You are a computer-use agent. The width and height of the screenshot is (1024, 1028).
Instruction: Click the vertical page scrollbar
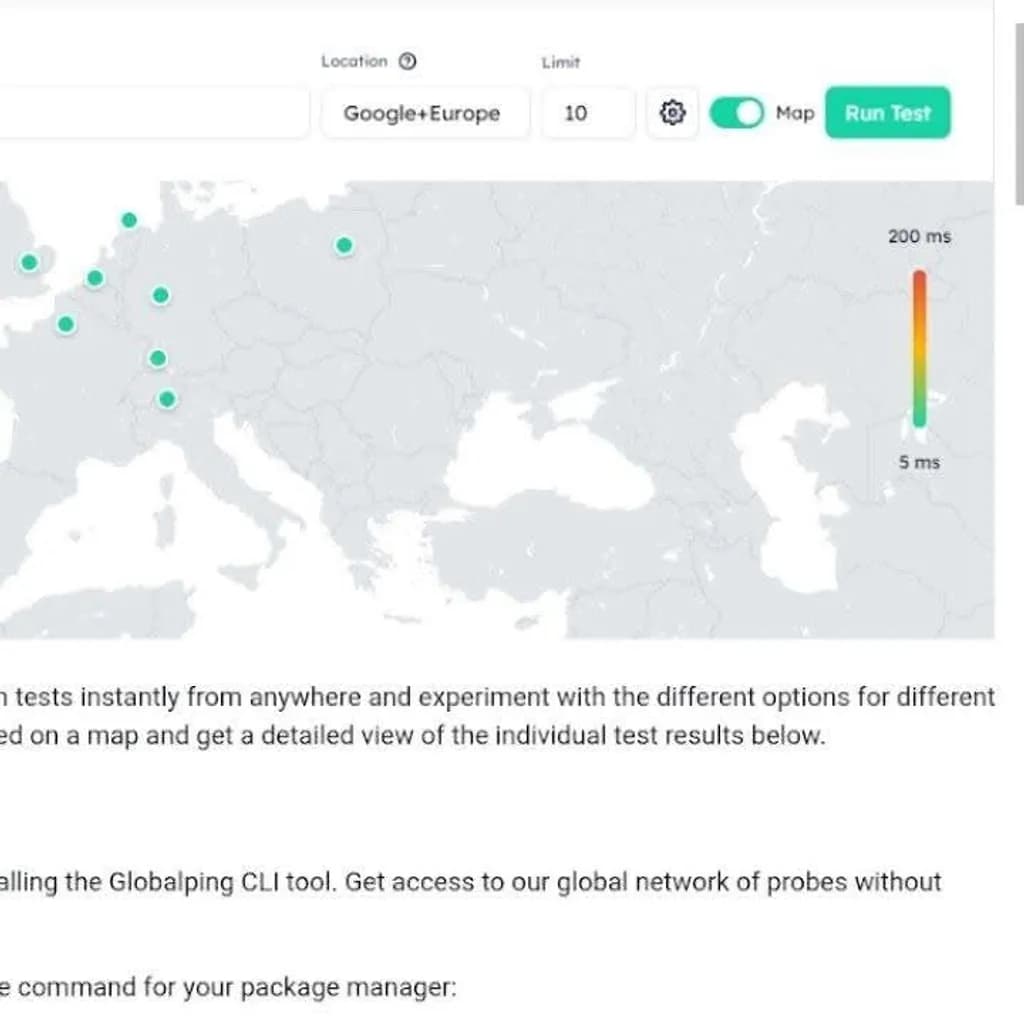pyautogui.click(x=1019, y=114)
